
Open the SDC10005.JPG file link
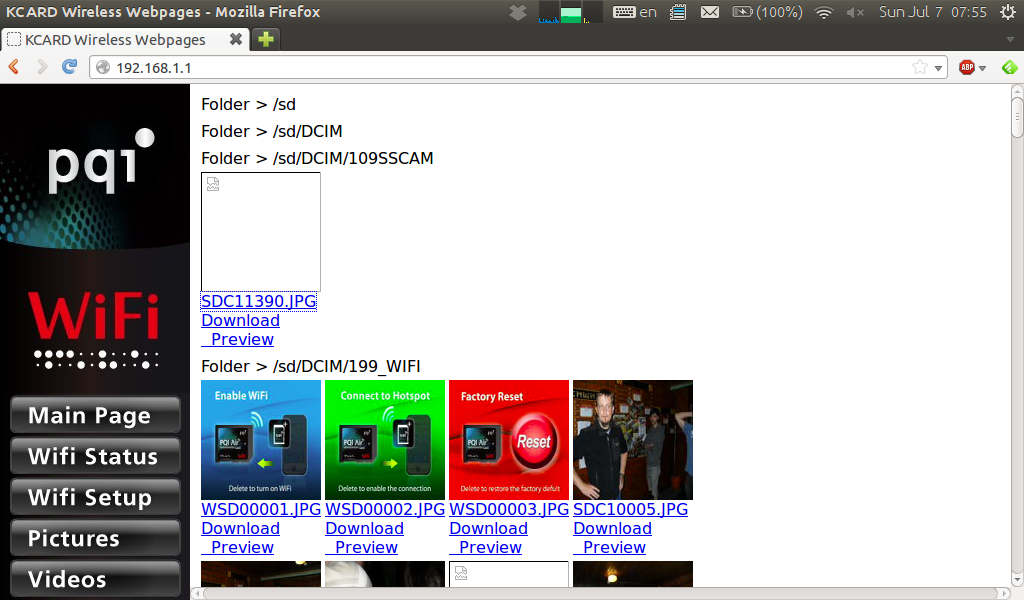pyautogui.click(x=631, y=509)
